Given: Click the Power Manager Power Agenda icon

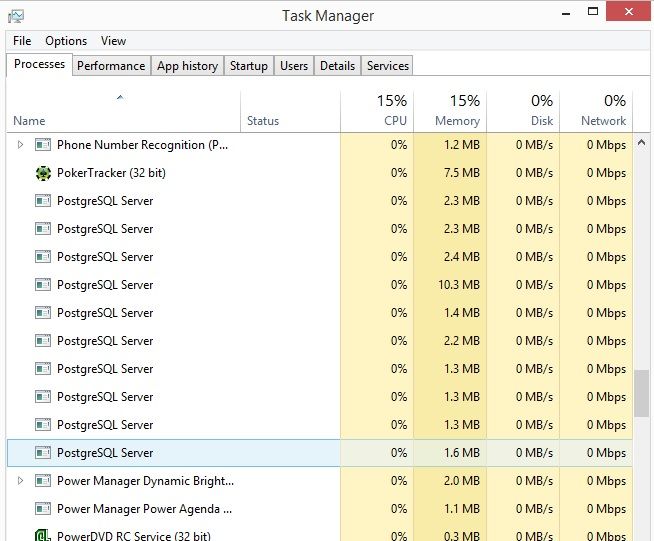Looking at the screenshot, I should click(x=43, y=509).
